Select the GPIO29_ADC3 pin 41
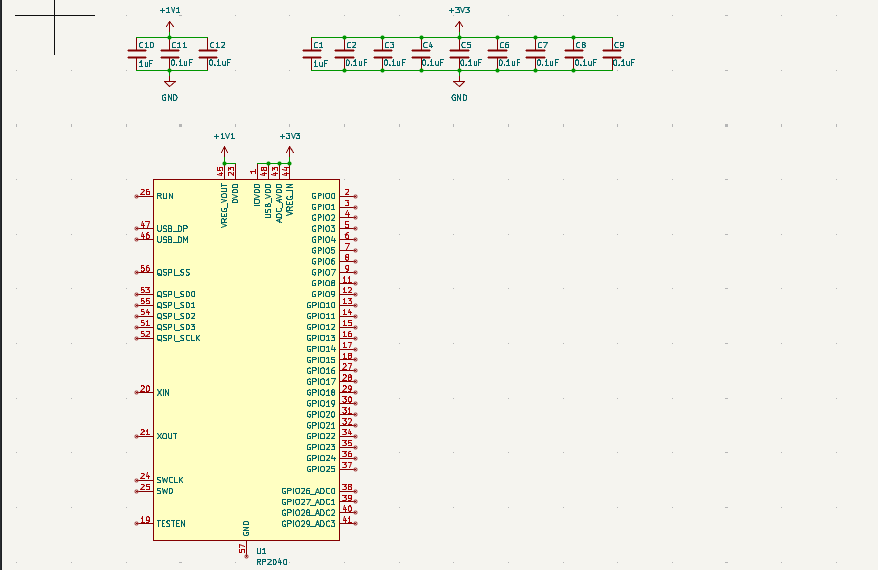This screenshot has width=878, height=570. (348, 523)
